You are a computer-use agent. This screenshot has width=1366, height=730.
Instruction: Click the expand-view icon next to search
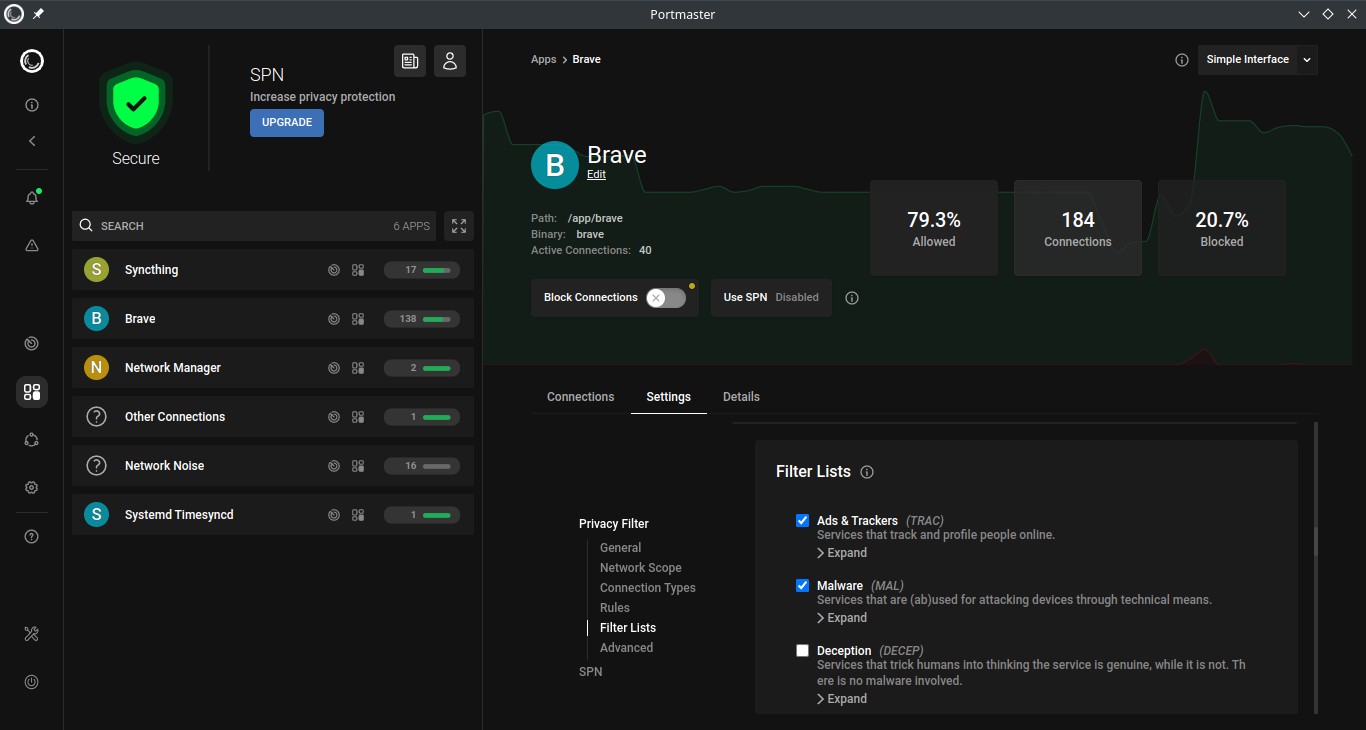point(459,226)
